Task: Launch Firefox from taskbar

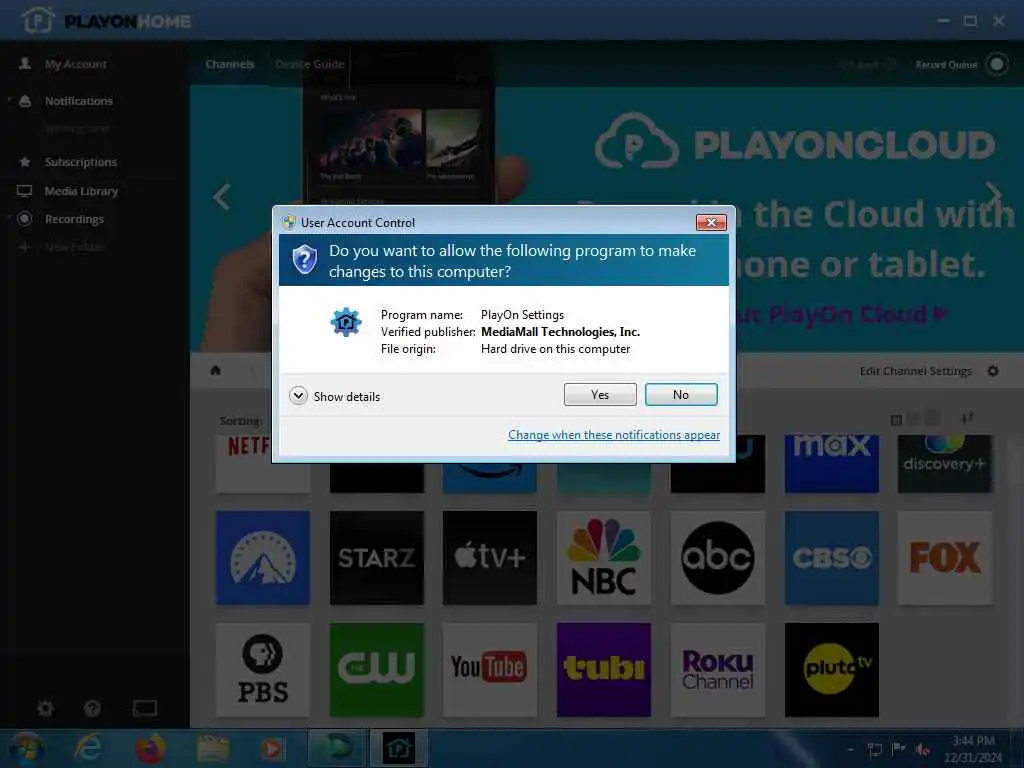Action: coord(150,748)
